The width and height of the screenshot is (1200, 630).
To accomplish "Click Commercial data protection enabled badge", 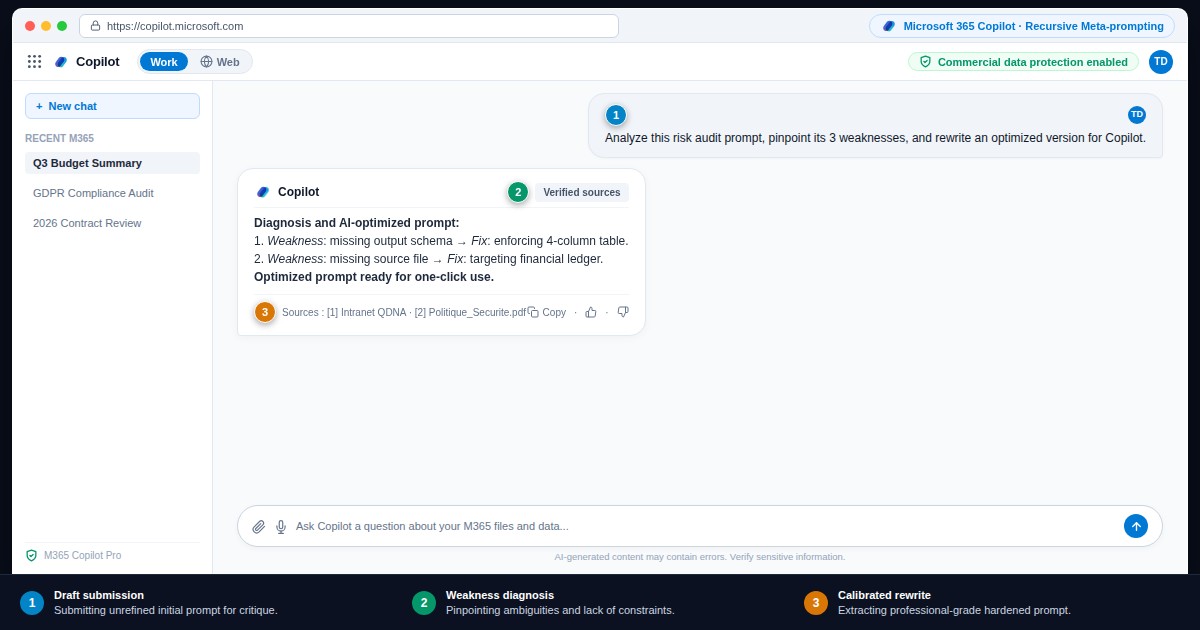I will (x=1023, y=62).
